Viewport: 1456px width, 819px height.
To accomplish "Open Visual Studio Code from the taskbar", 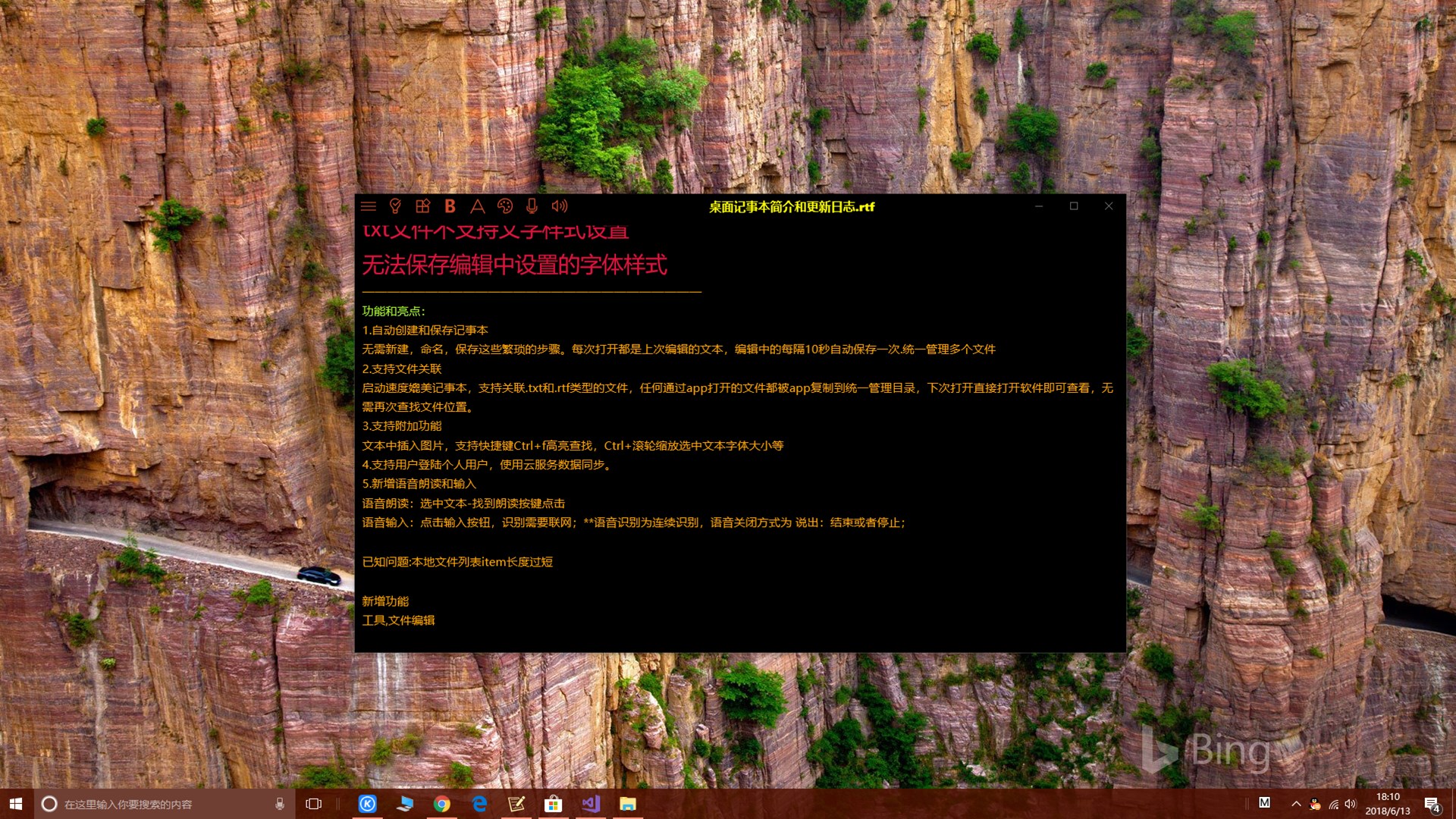I will [x=591, y=804].
